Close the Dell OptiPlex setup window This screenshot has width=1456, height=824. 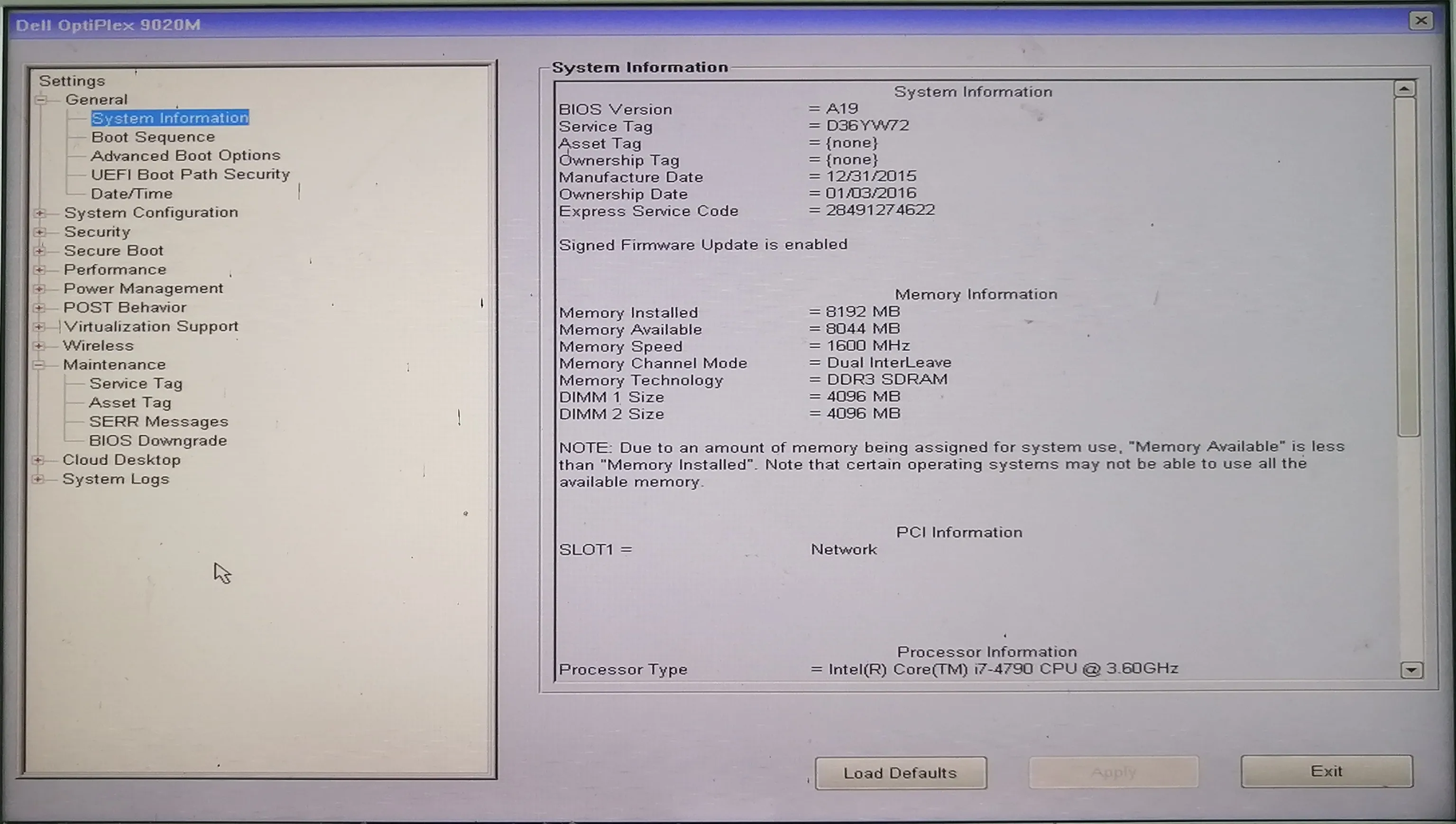1421,21
